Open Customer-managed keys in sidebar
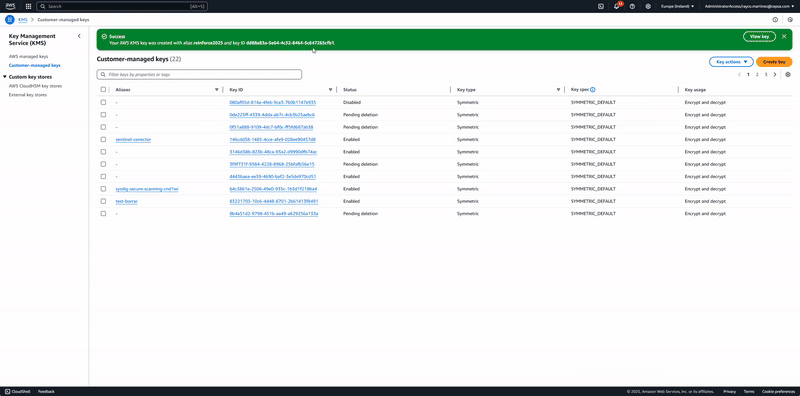Viewport: 800px width, 396px height. [35, 65]
